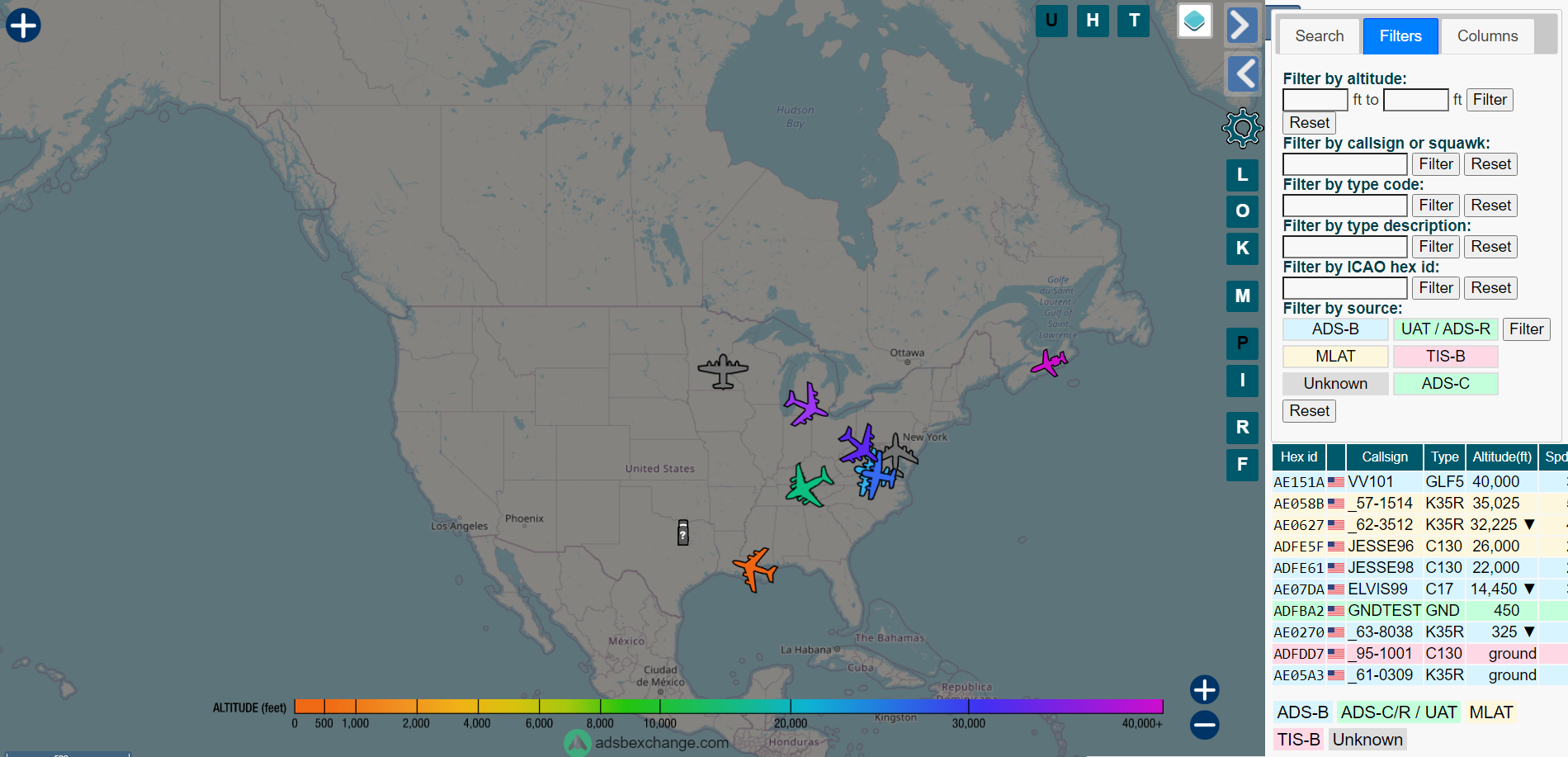Toggle the O map button
The image size is (1568, 757).
[x=1242, y=211]
